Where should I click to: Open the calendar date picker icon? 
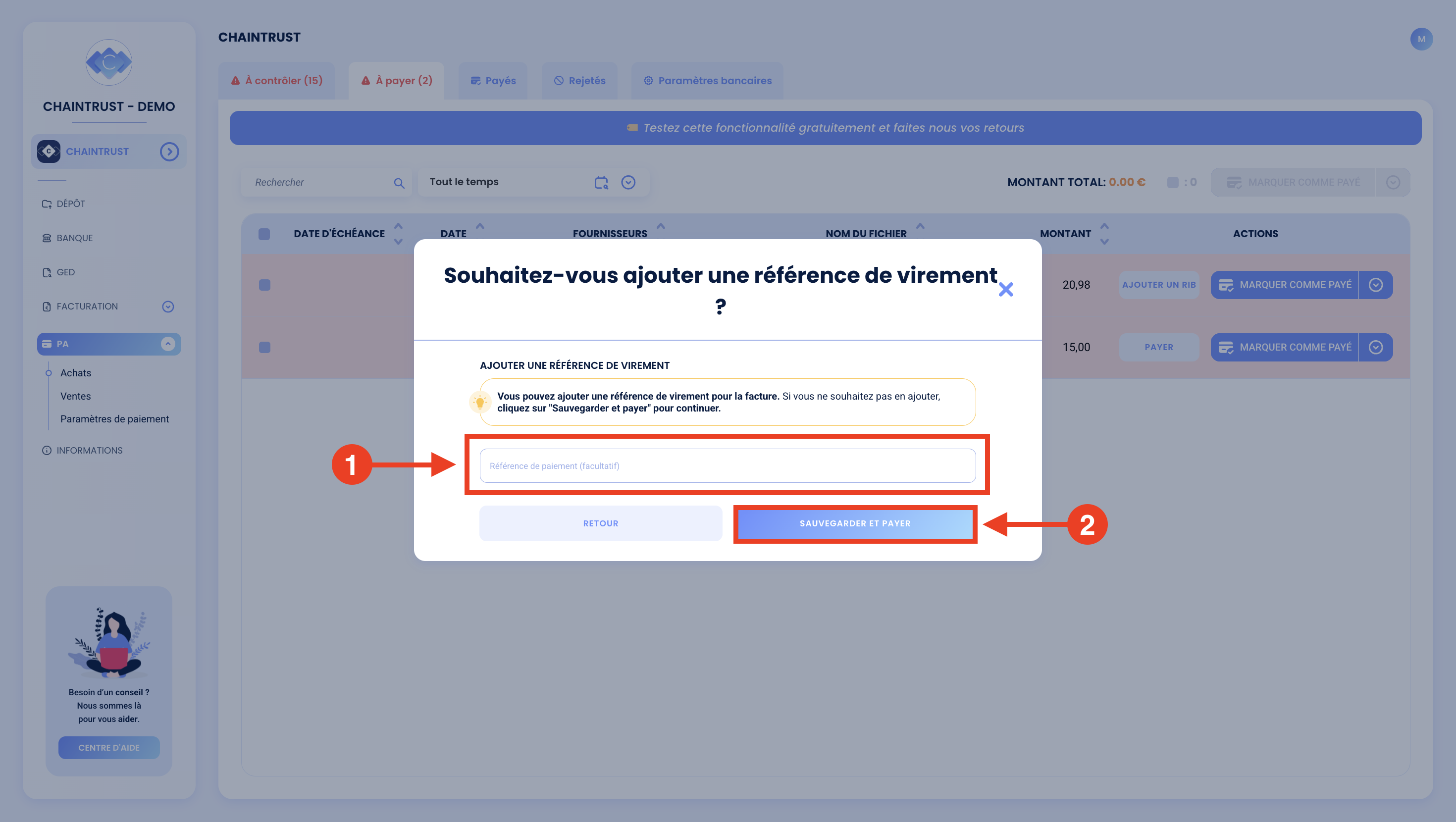(x=601, y=182)
